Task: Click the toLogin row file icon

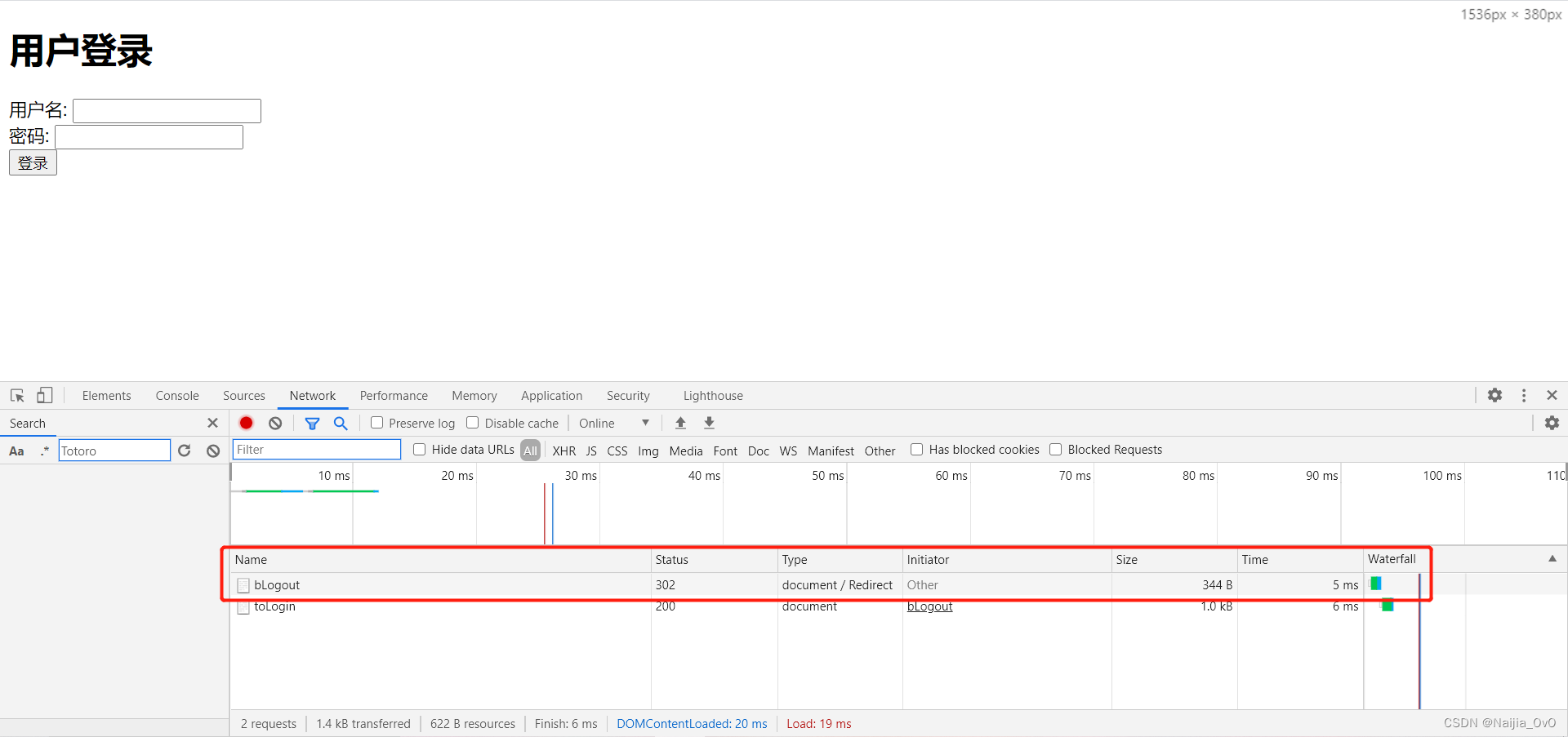Action: pos(243,607)
